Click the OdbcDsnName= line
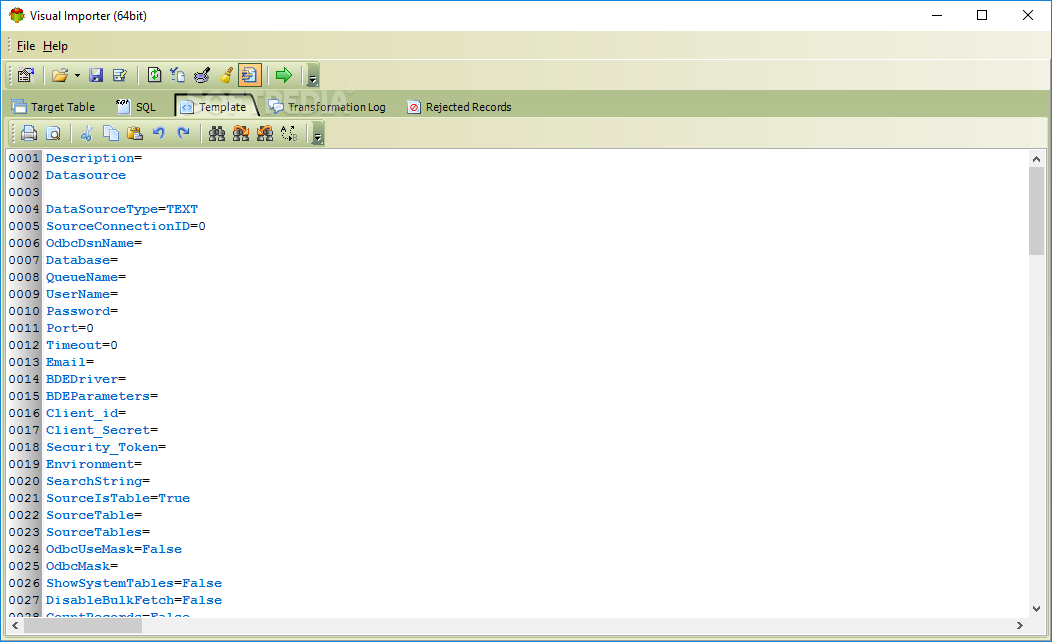 click(x=94, y=243)
